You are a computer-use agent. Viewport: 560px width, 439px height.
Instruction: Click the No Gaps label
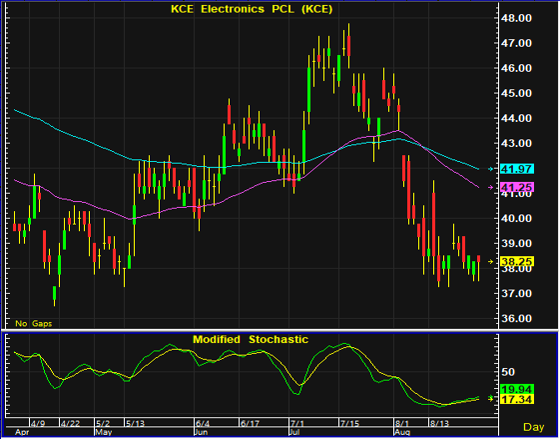[34, 324]
